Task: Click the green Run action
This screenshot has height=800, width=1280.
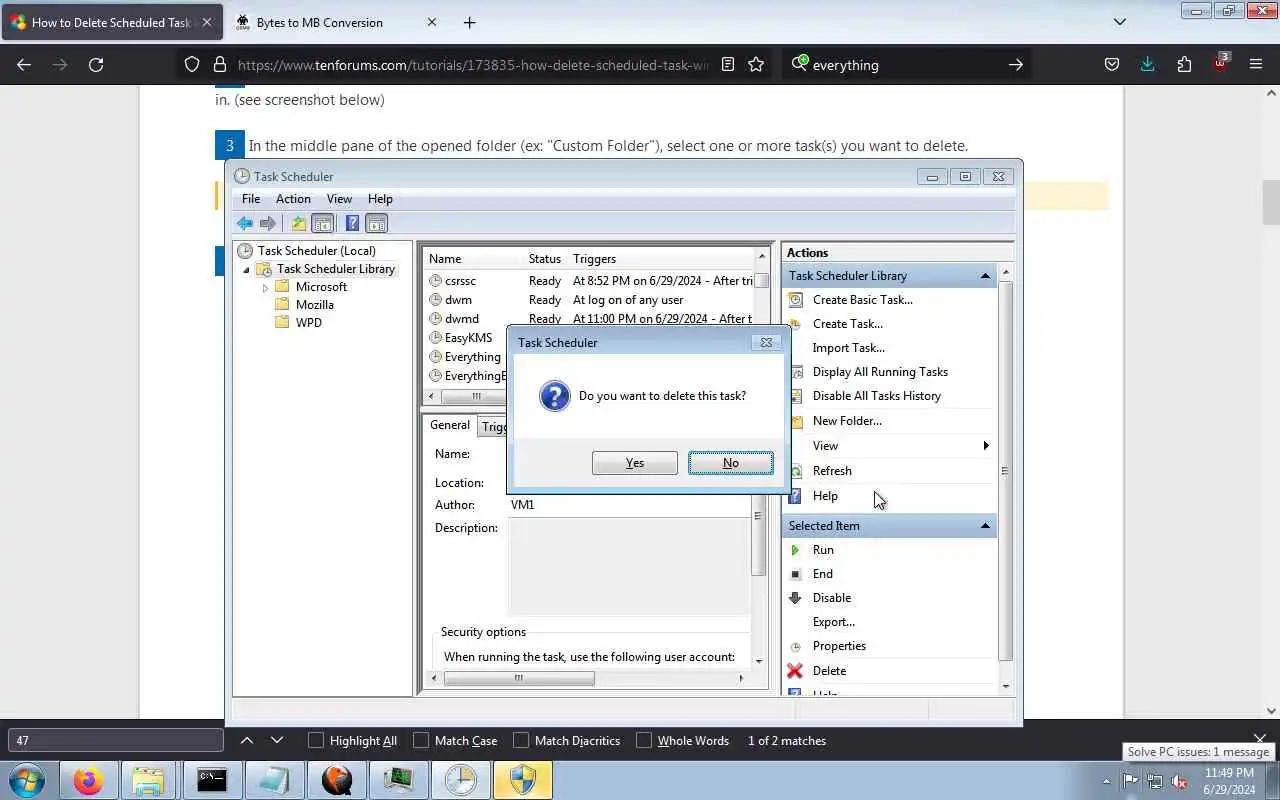Action: click(823, 549)
